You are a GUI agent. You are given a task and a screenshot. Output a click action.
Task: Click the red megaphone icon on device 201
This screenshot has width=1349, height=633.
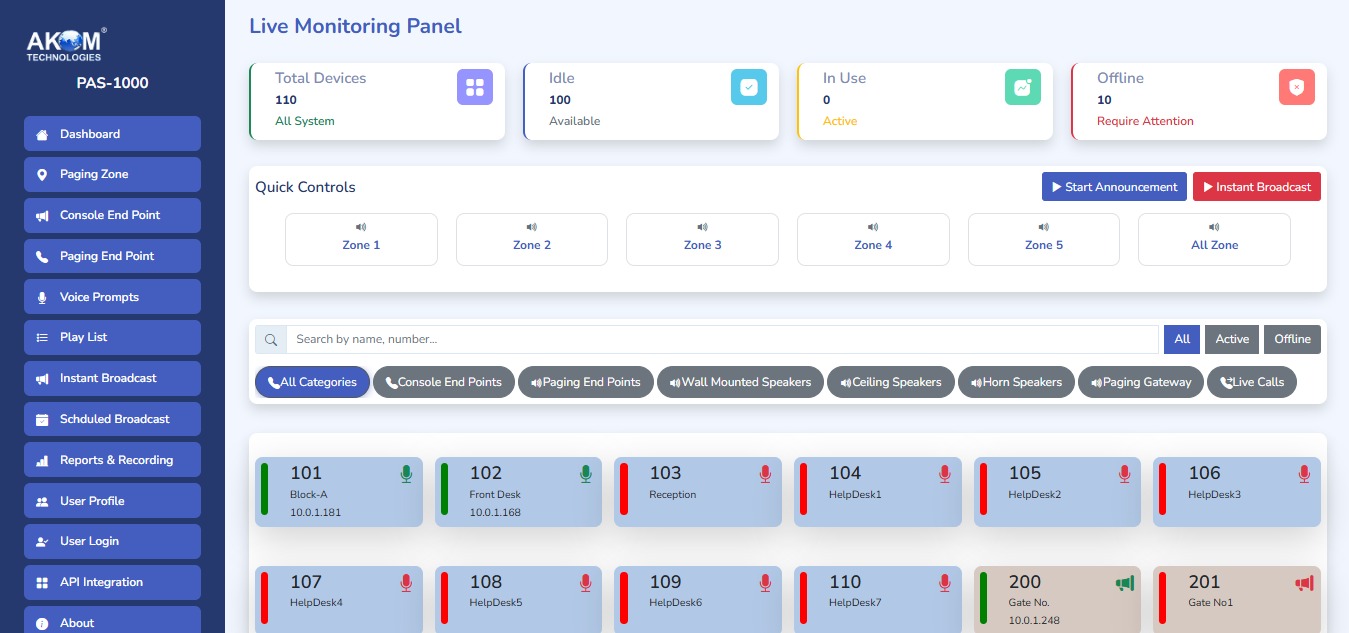[1304, 583]
